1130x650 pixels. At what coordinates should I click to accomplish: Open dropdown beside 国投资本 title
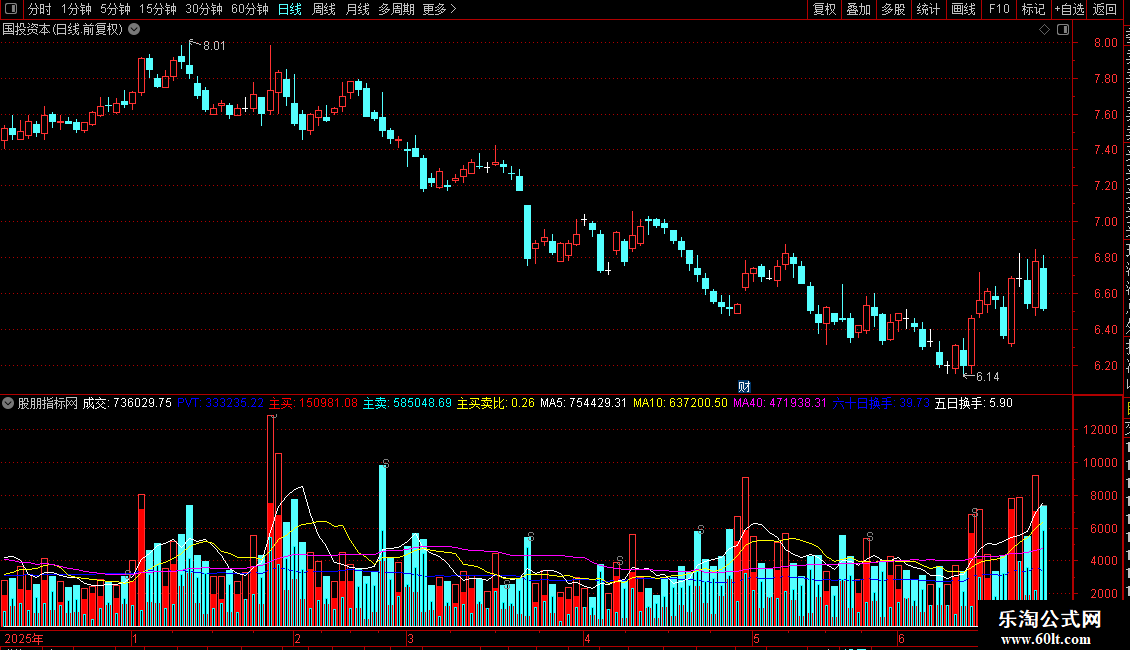coord(134,30)
